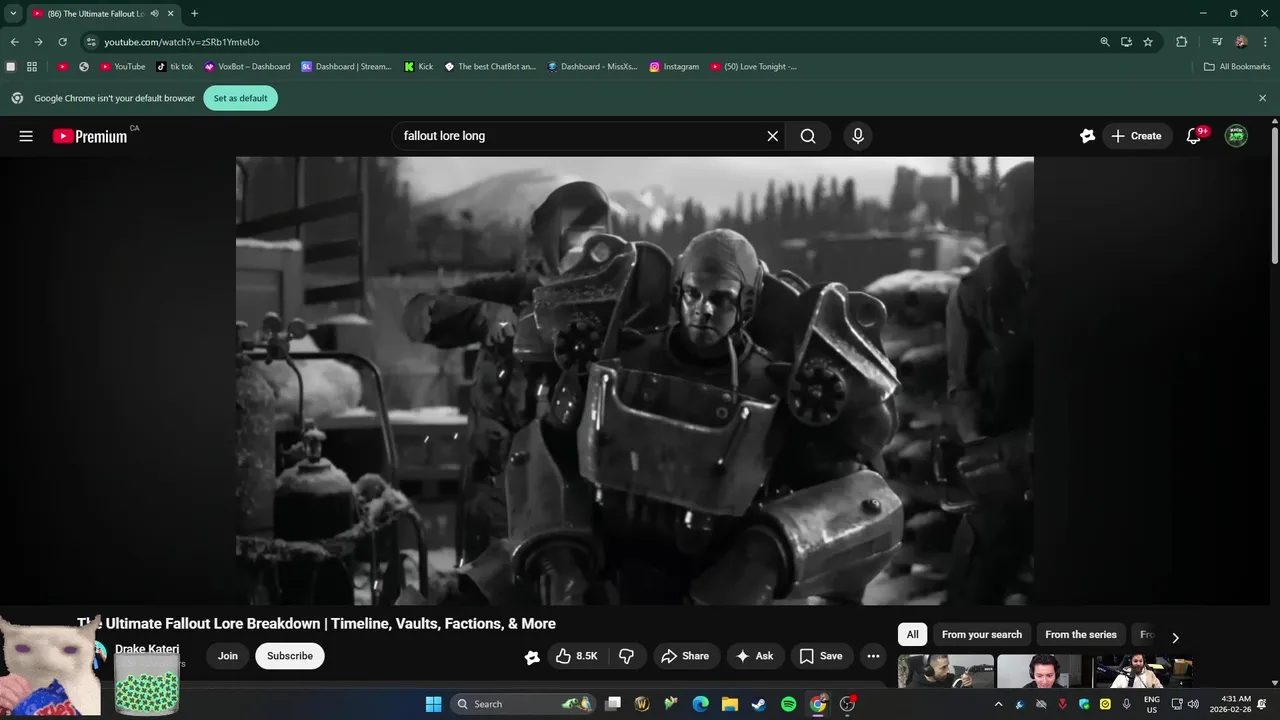Open Windows Start menu
1280x720 pixels.
(433, 704)
